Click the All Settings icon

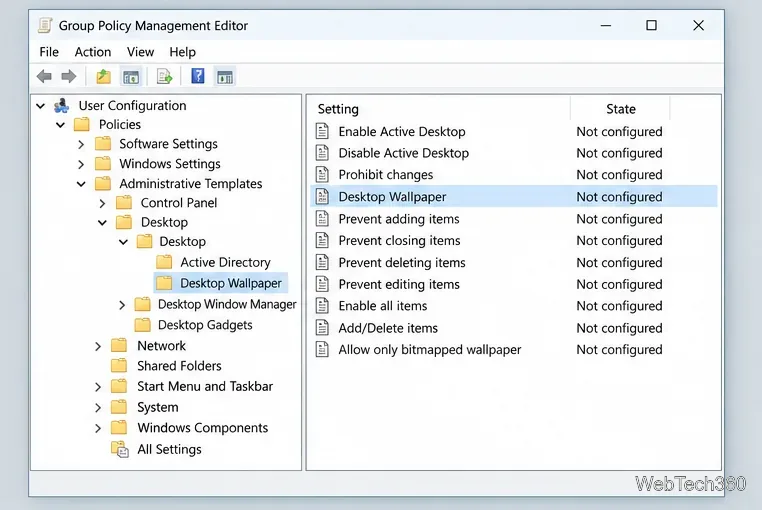(x=120, y=449)
